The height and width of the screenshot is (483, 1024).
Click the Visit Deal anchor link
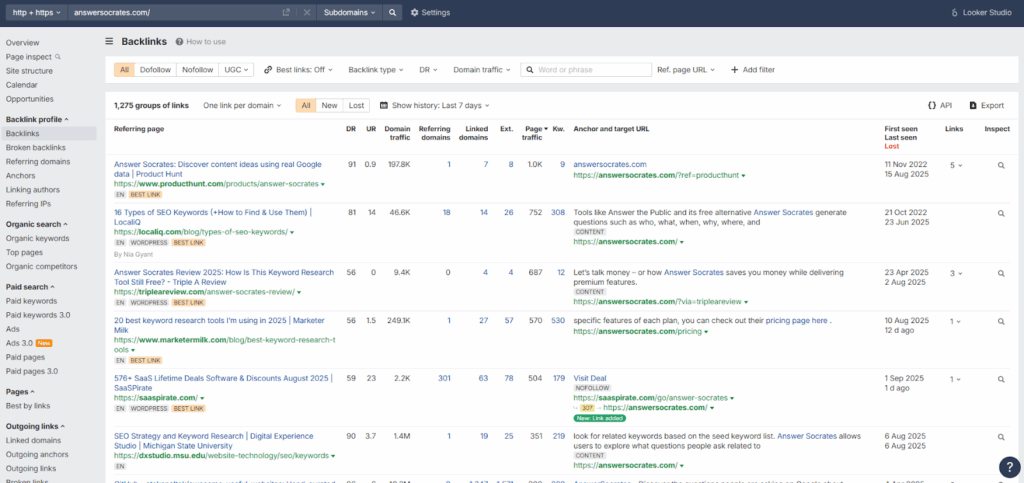(x=590, y=378)
